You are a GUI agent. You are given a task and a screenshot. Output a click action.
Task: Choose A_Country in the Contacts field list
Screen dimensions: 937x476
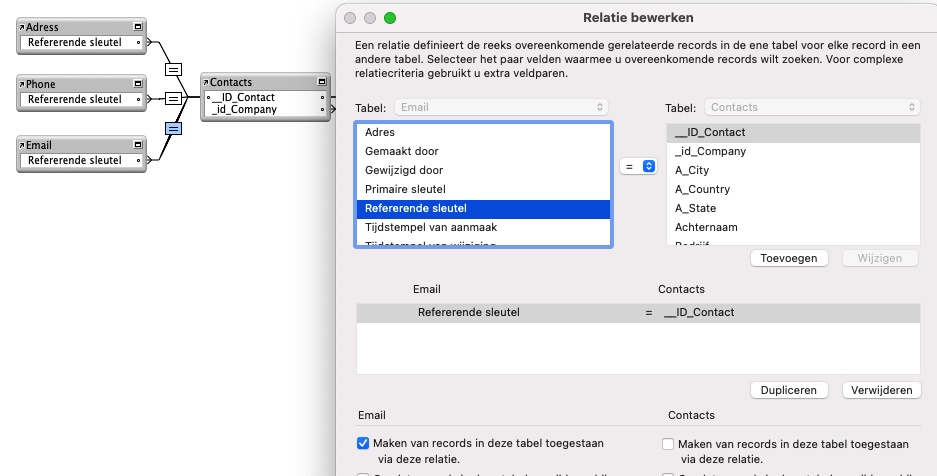click(703, 189)
